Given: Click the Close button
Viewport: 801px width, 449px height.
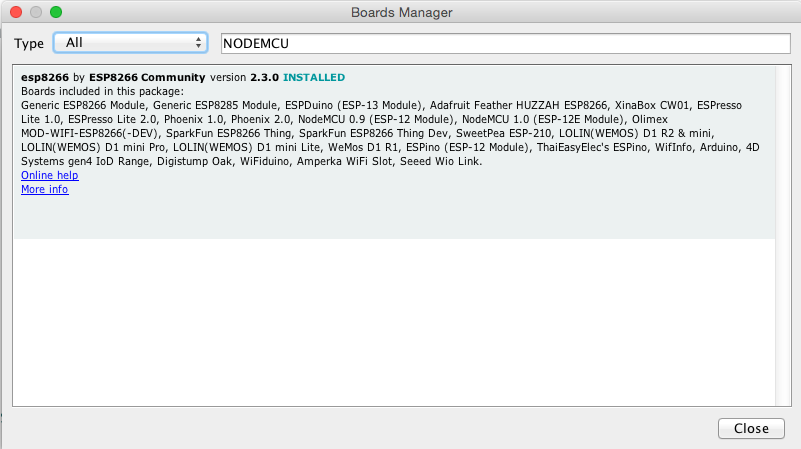Looking at the screenshot, I should pos(751,429).
